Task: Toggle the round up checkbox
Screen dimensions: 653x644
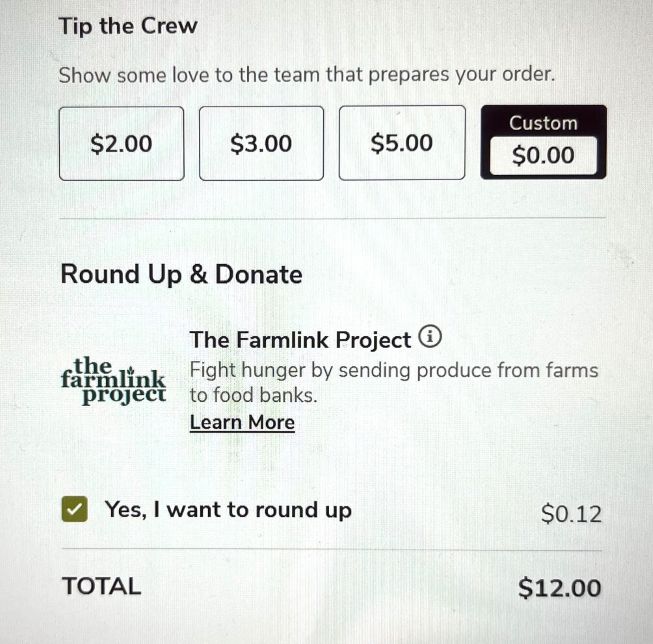Action: [x=74, y=510]
